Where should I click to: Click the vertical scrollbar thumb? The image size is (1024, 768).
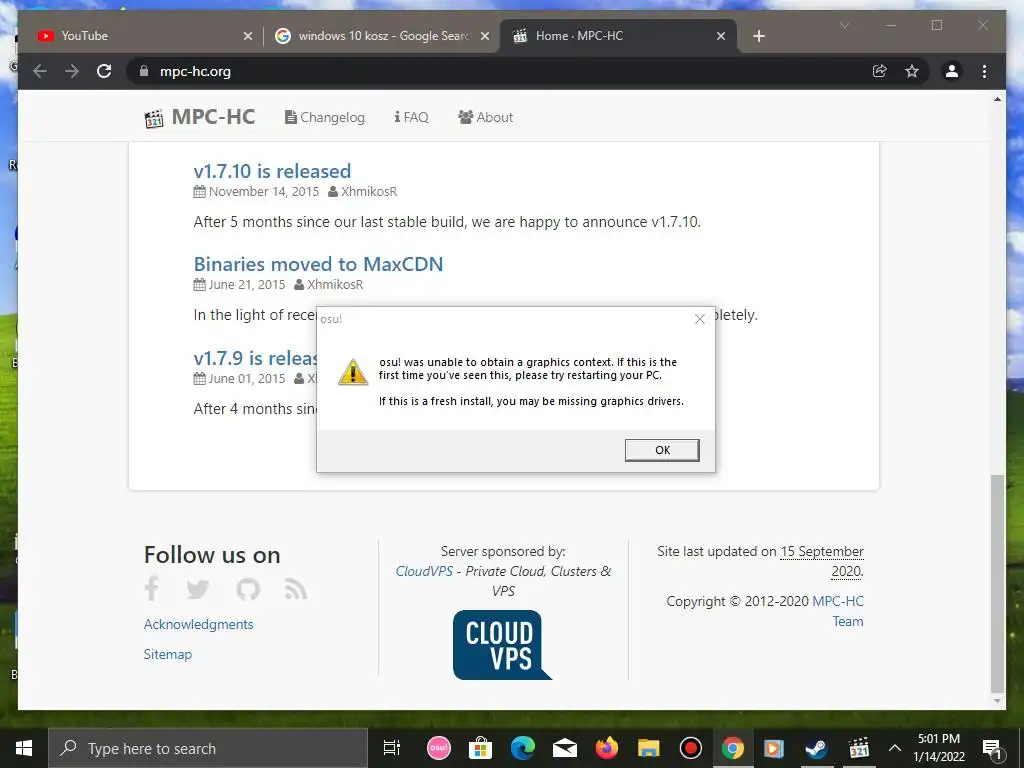tap(997, 583)
